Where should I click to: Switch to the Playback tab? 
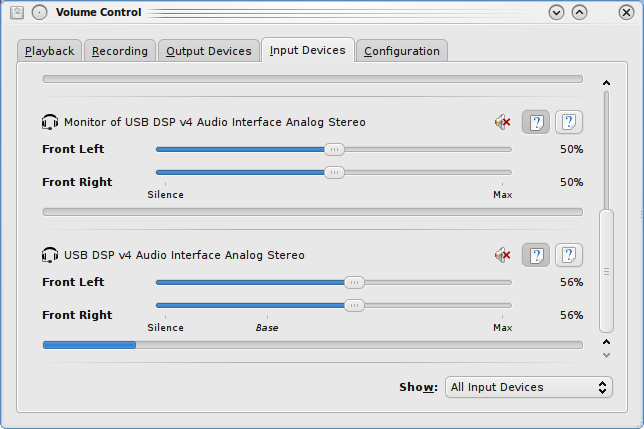50,51
